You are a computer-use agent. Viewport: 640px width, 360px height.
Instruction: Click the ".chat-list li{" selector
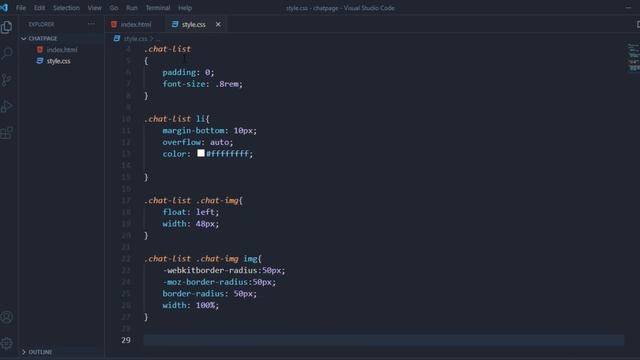pyautogui.click(x=177, y=119)
